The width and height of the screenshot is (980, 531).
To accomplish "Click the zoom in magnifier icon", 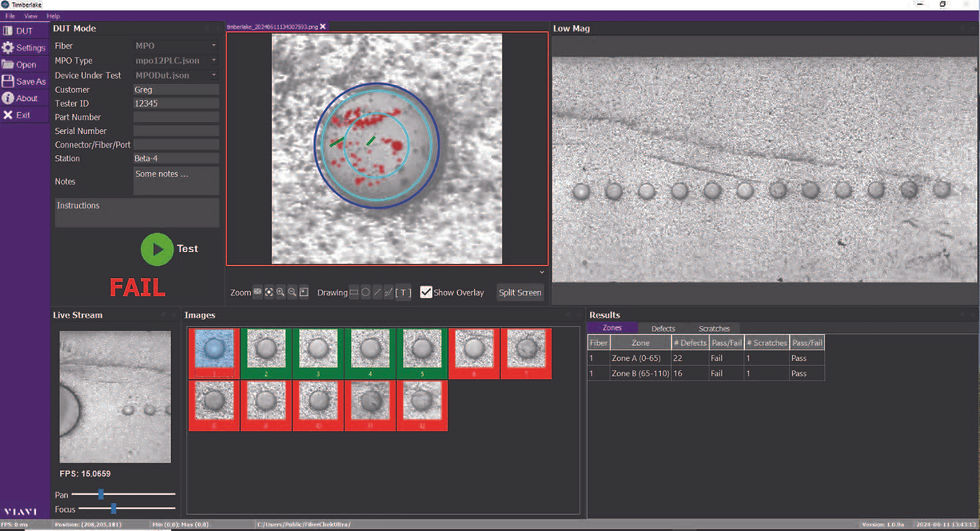I will (x=281, y=293).
